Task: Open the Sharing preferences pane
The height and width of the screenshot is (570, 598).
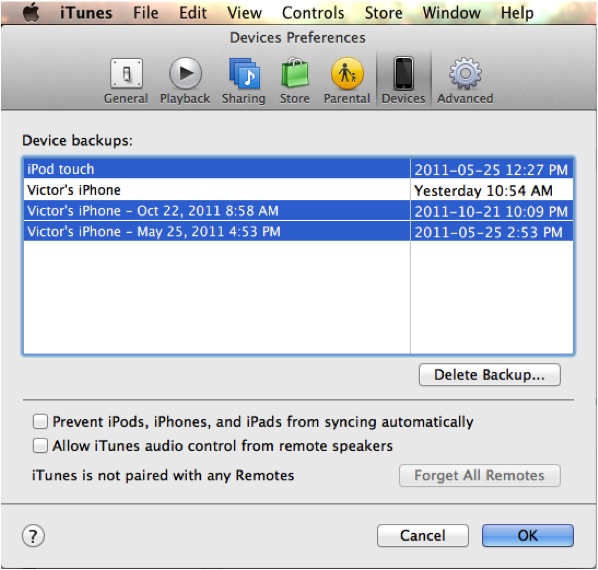Action: tap(244, 81)
